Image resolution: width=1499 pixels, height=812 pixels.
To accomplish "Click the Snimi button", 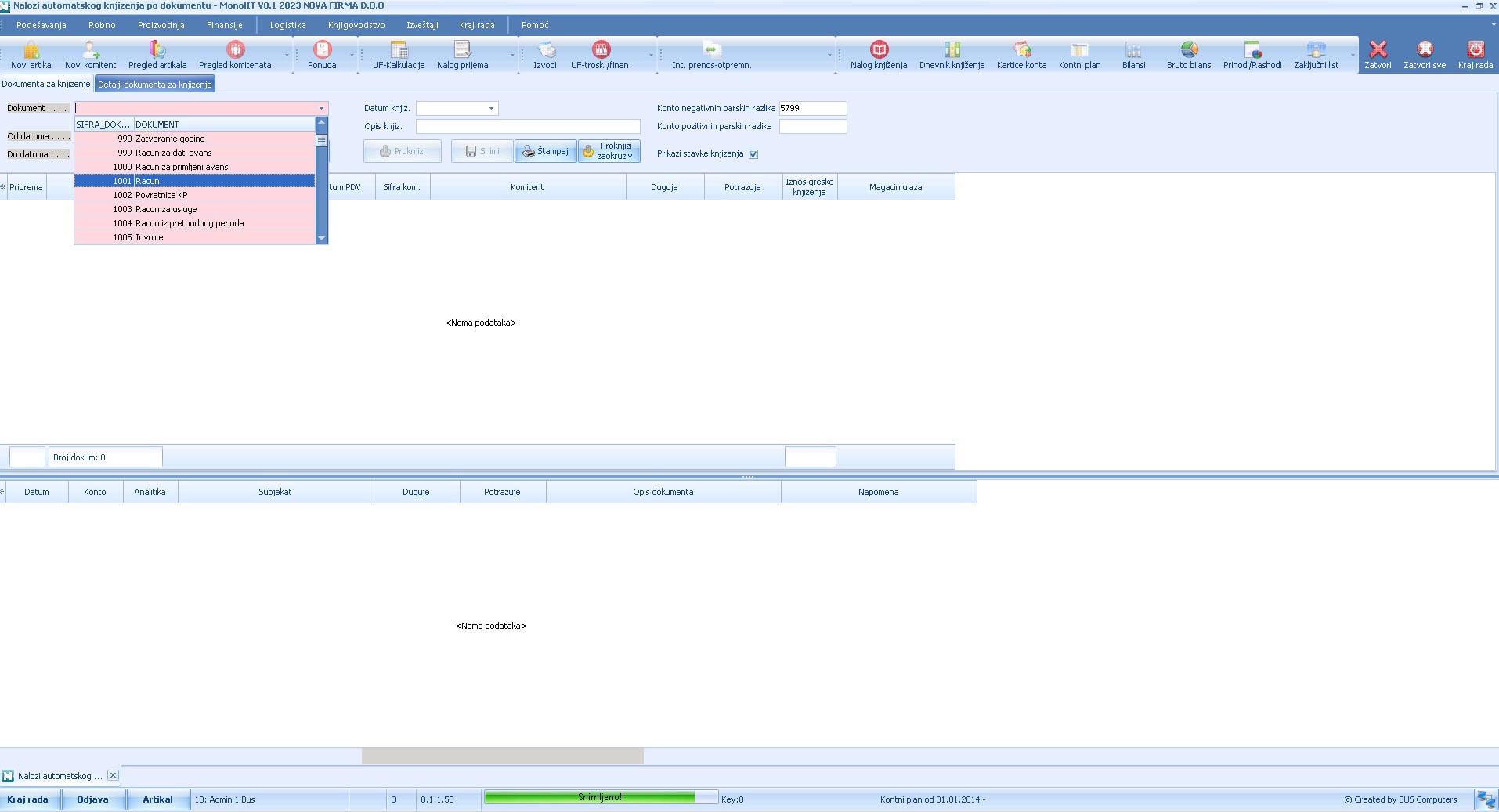I will tap(482, 151).
